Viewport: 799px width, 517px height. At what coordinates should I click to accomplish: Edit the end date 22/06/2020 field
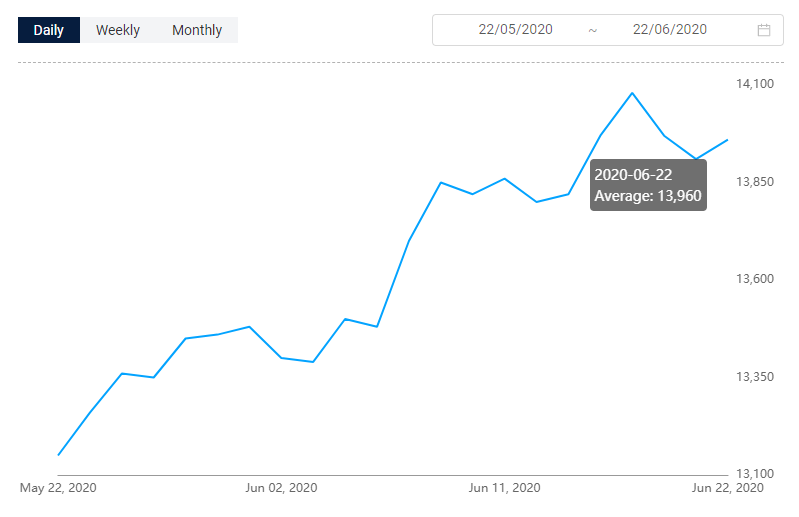click(x=670, y=30)
